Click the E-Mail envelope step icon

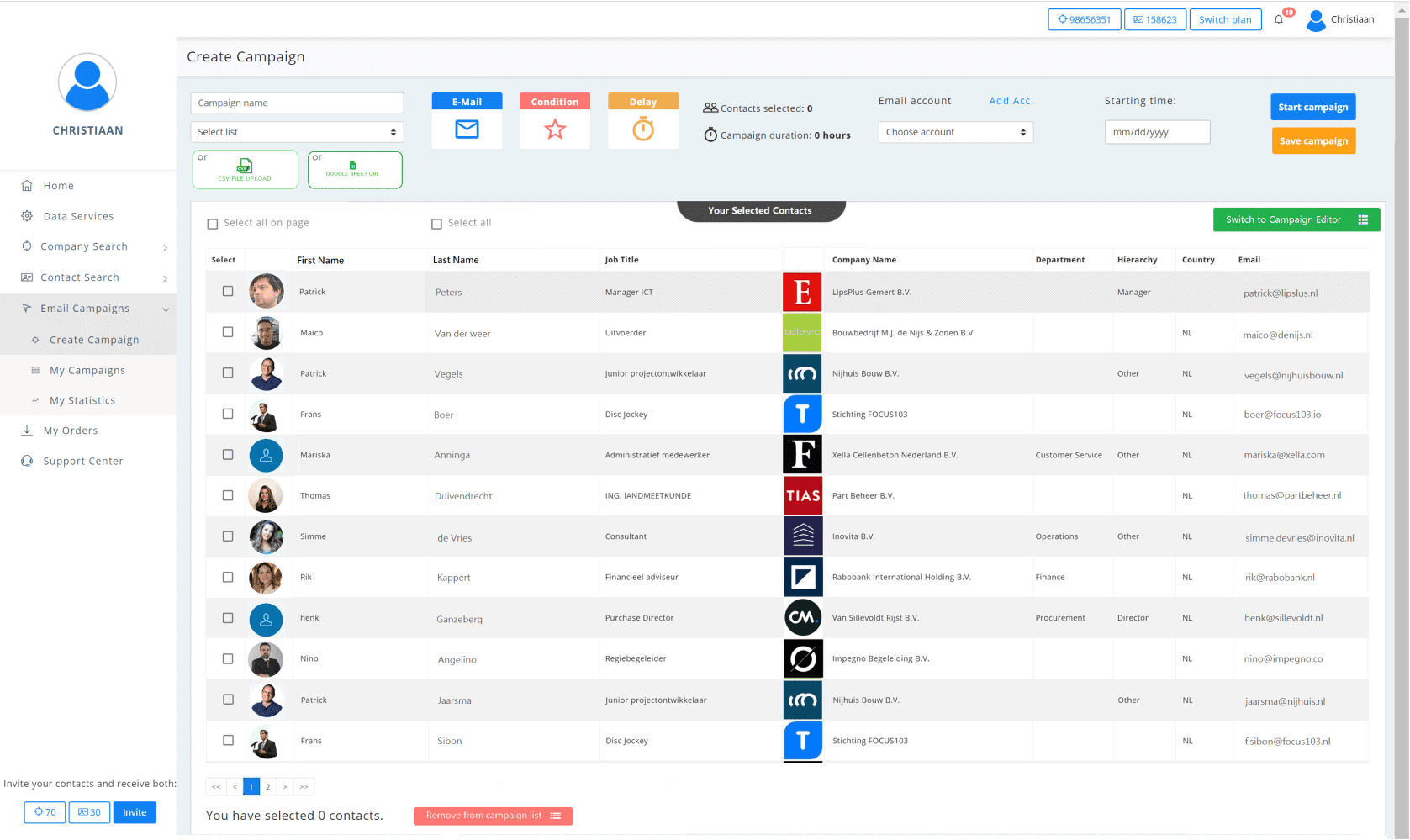[x=467, y=129]
